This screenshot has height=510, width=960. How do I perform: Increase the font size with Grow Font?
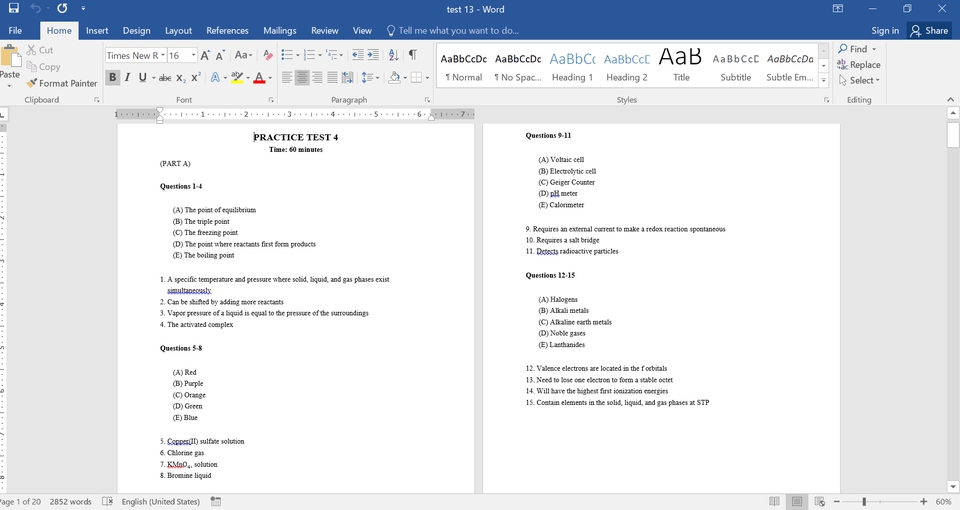205,55
